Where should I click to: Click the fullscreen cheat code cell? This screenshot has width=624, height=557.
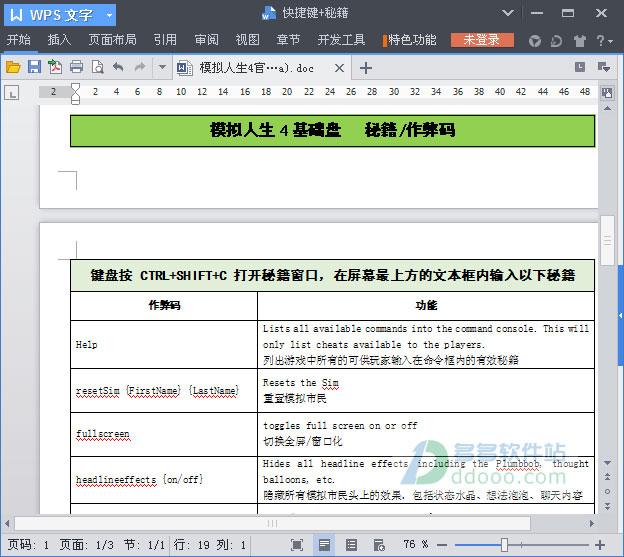(164, 434)
